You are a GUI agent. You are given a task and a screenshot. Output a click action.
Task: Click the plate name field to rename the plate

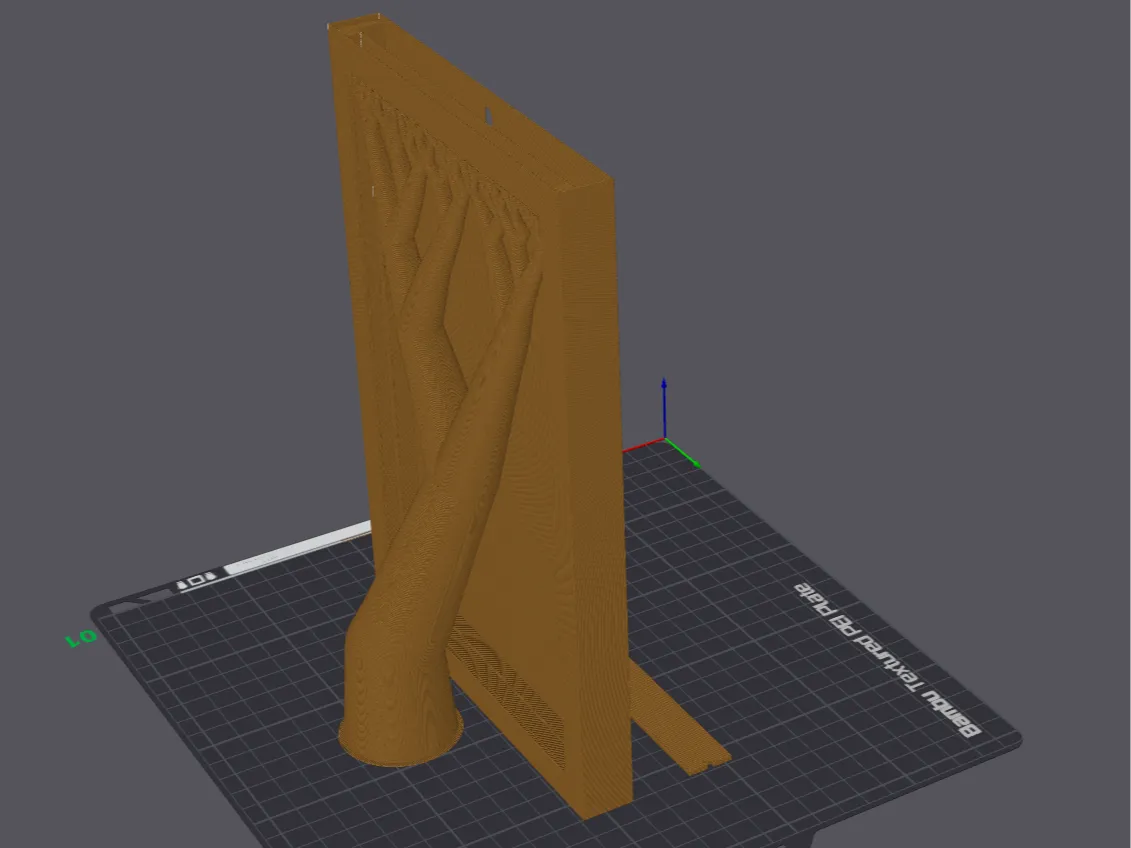[290, 548]
